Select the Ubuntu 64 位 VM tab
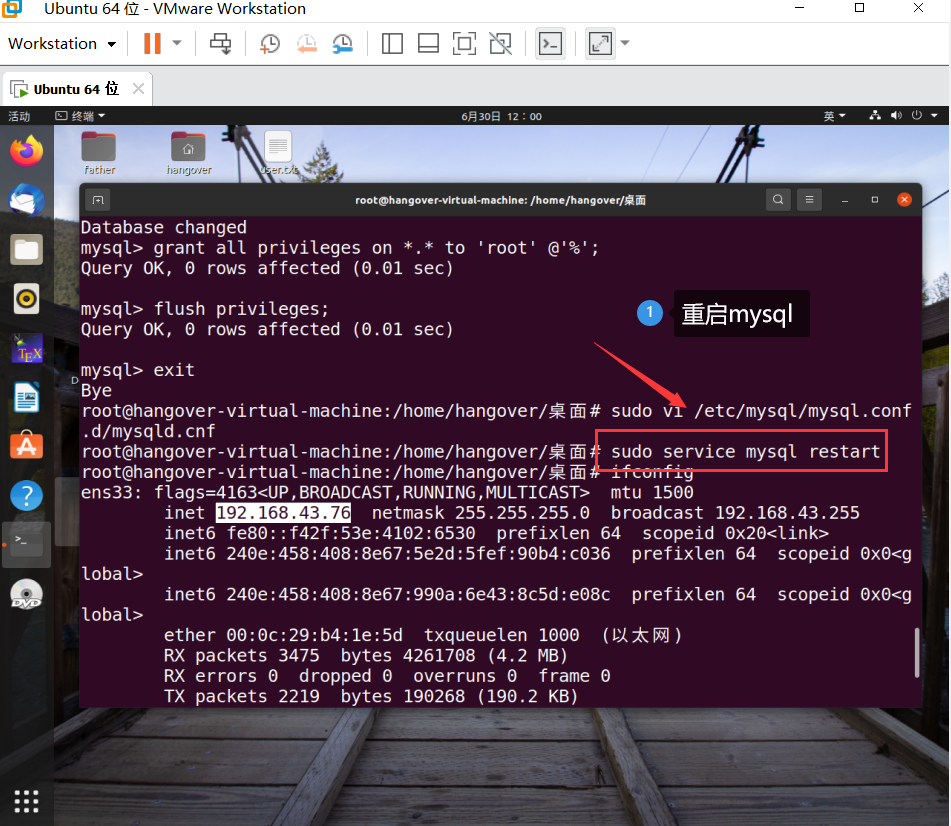Viewport: 951px width, 826px height. tap(67, 89)
